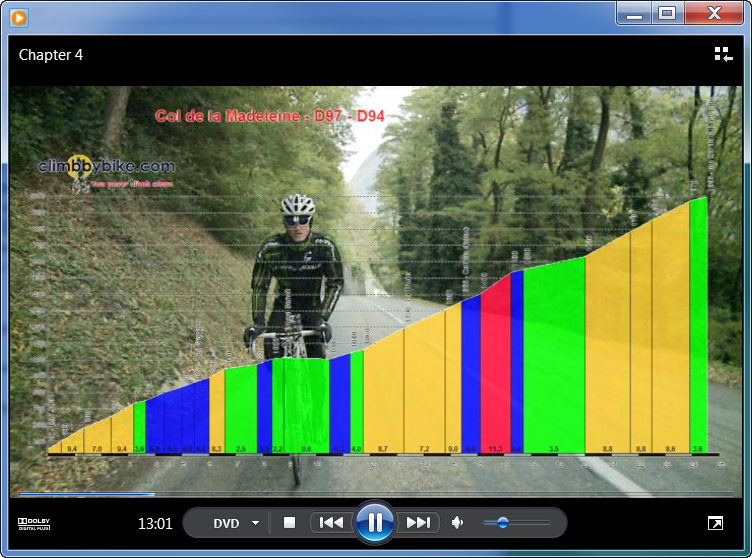This screenshot has width=752, height=558.
Task: Click the Windows Media Player title icon
Action: (x=19, y=18)
